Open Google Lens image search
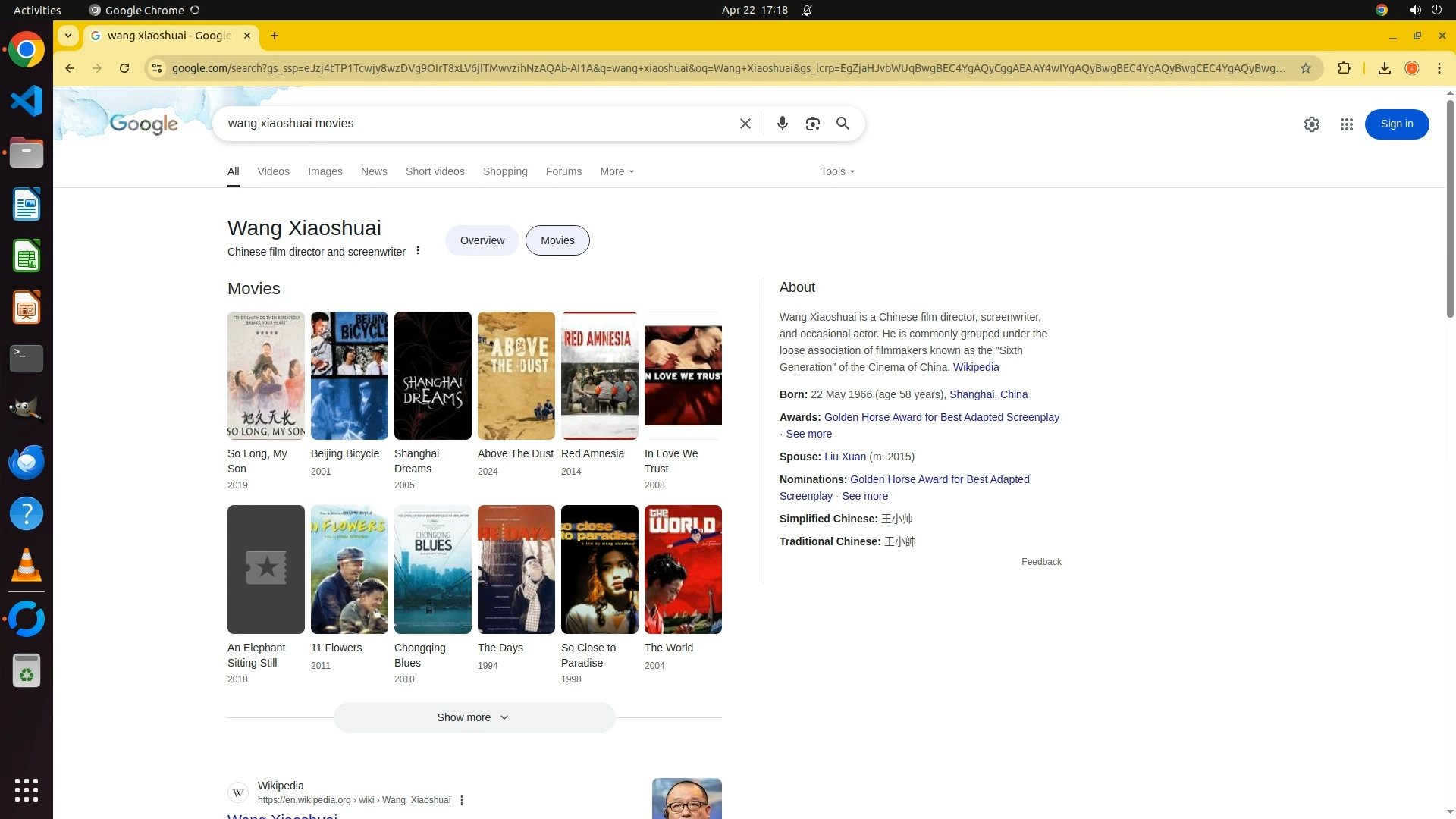The height and width of the screenshot is (819, 1456). click(x=812, y=124)
